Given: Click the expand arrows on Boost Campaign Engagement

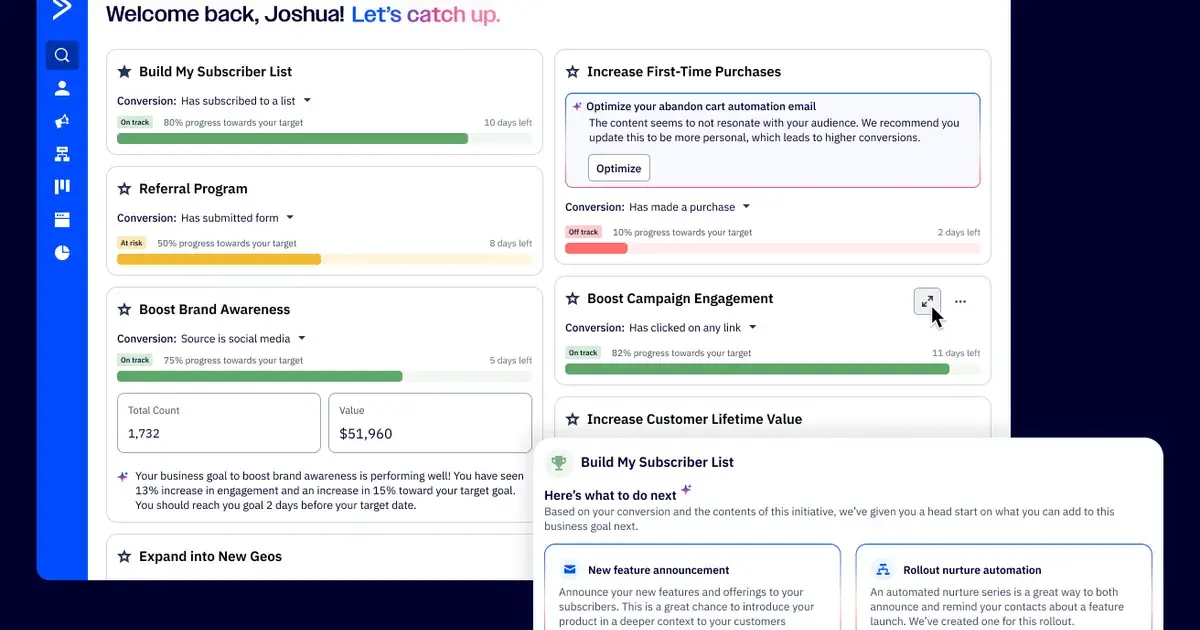Looking at the screenshot, I should (926, 301).
